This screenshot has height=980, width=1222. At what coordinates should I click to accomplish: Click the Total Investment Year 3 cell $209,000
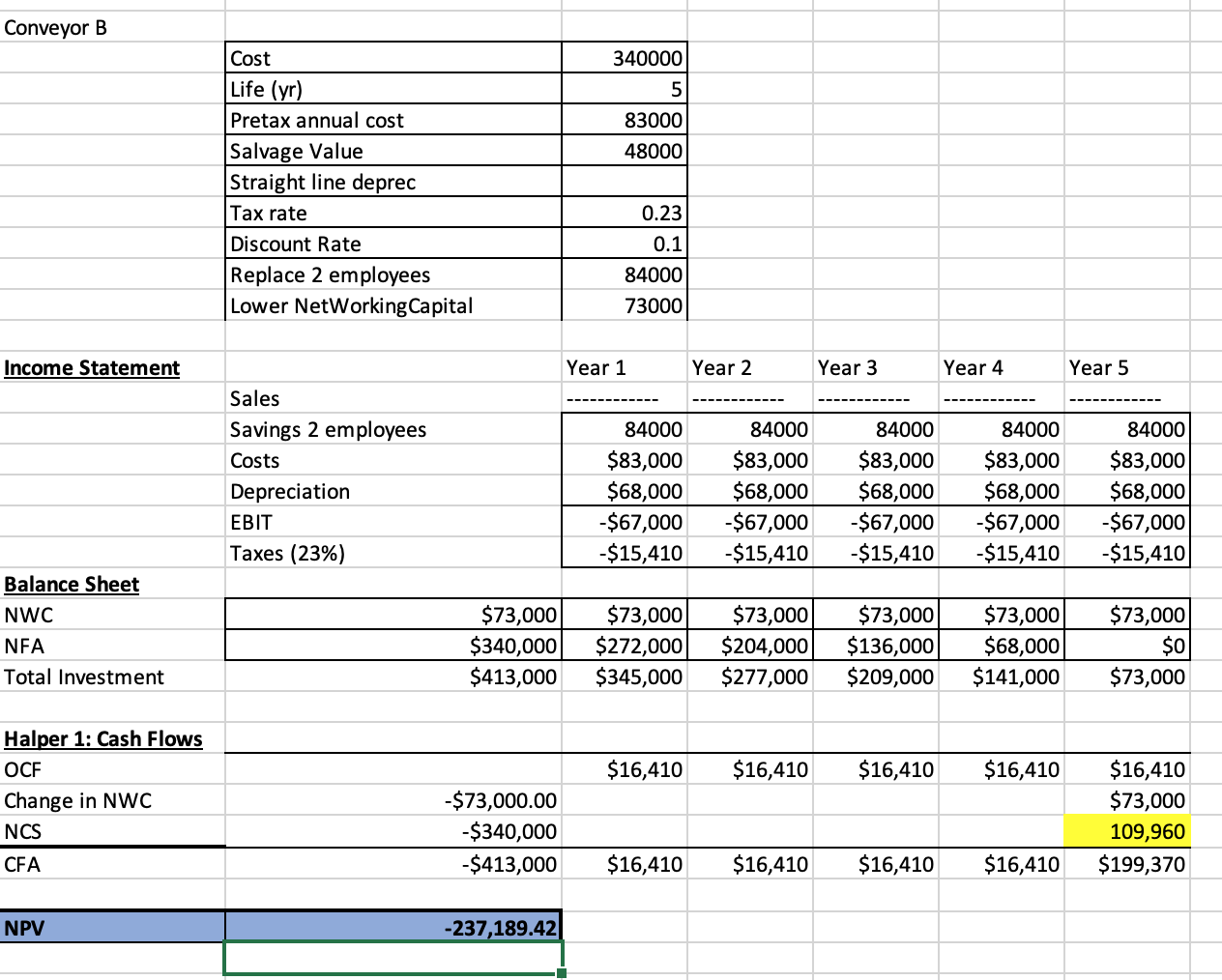[875, 677]
